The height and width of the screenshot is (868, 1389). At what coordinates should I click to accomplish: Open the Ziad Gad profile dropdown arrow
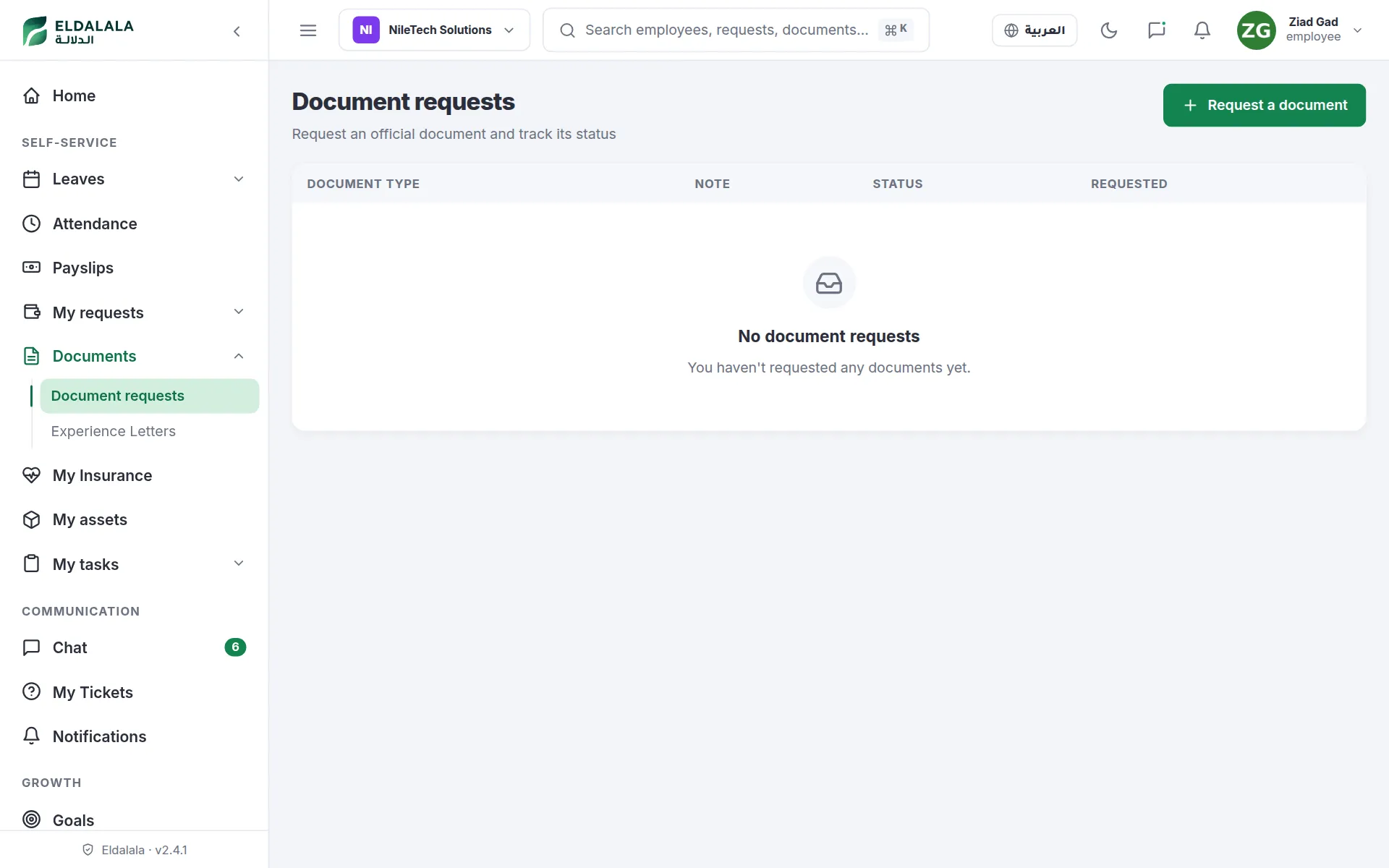(1357, 30)
